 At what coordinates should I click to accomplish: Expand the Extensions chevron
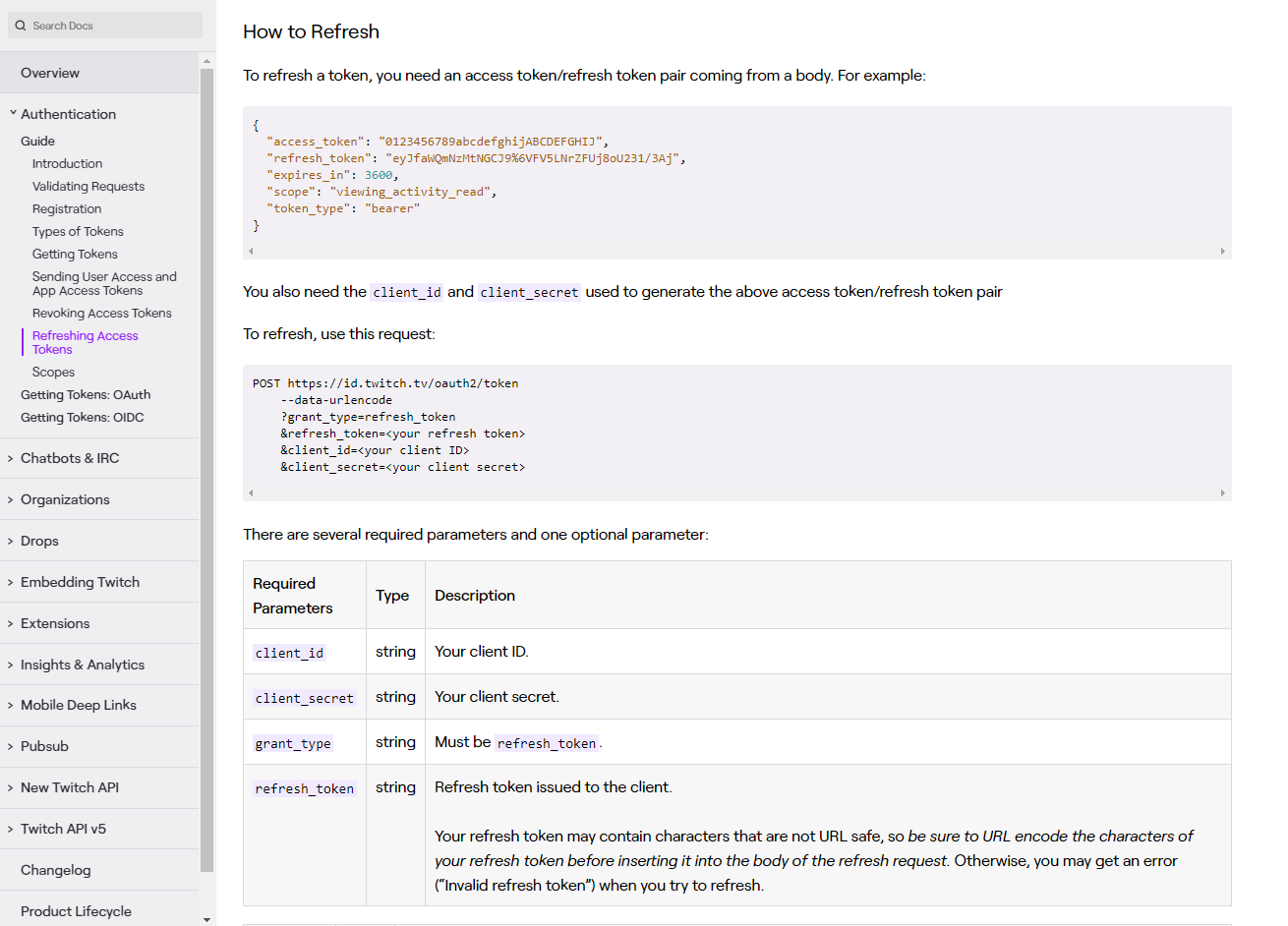pyautogui.click(x=11, y=623)
